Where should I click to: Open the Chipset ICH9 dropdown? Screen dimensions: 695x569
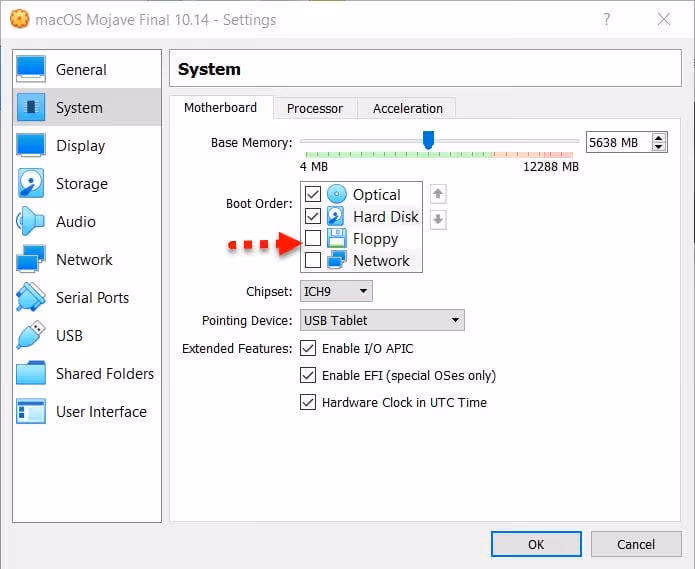336,291
